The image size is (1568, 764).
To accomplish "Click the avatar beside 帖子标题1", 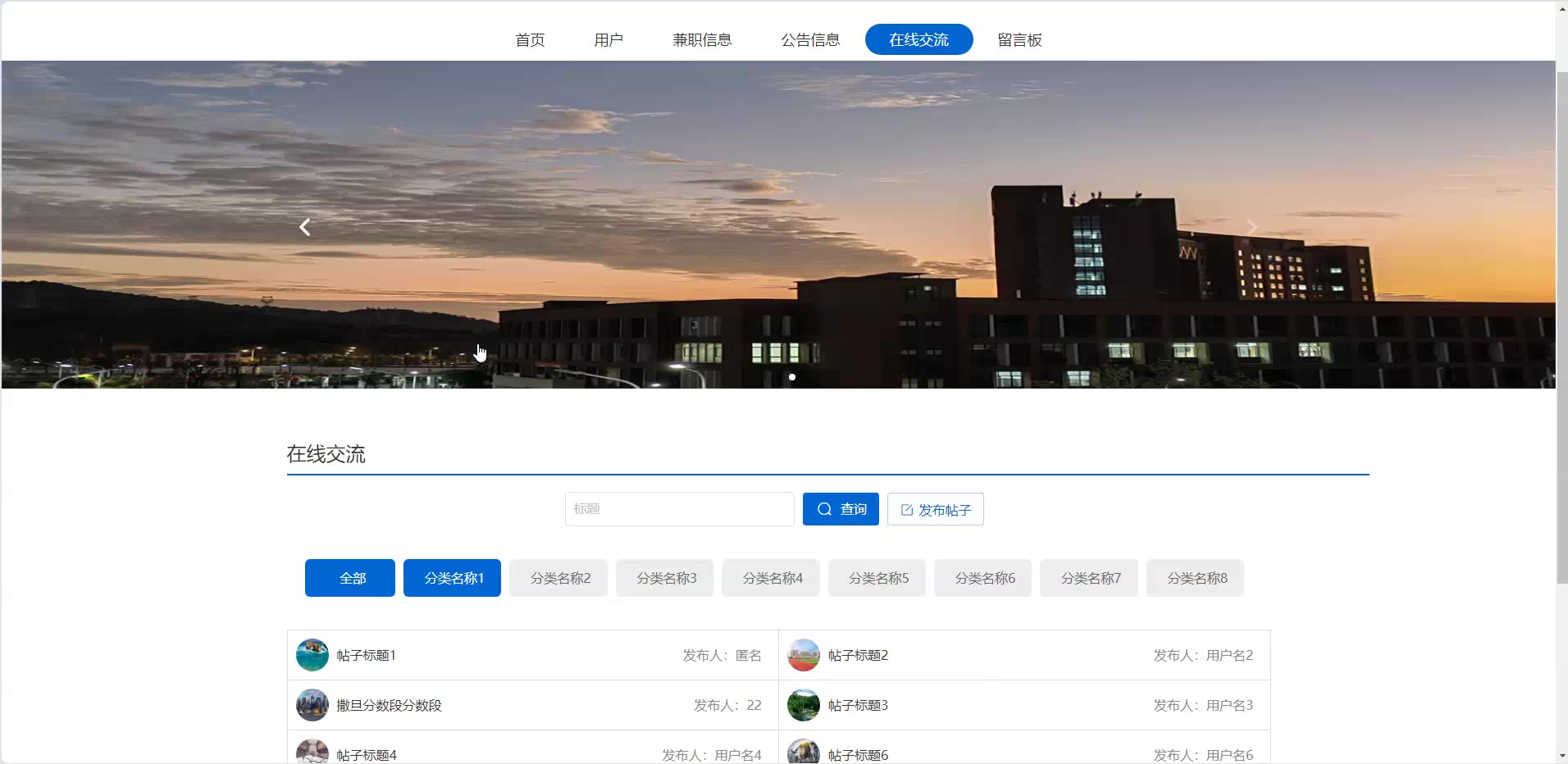I will (x=312, y=656).
